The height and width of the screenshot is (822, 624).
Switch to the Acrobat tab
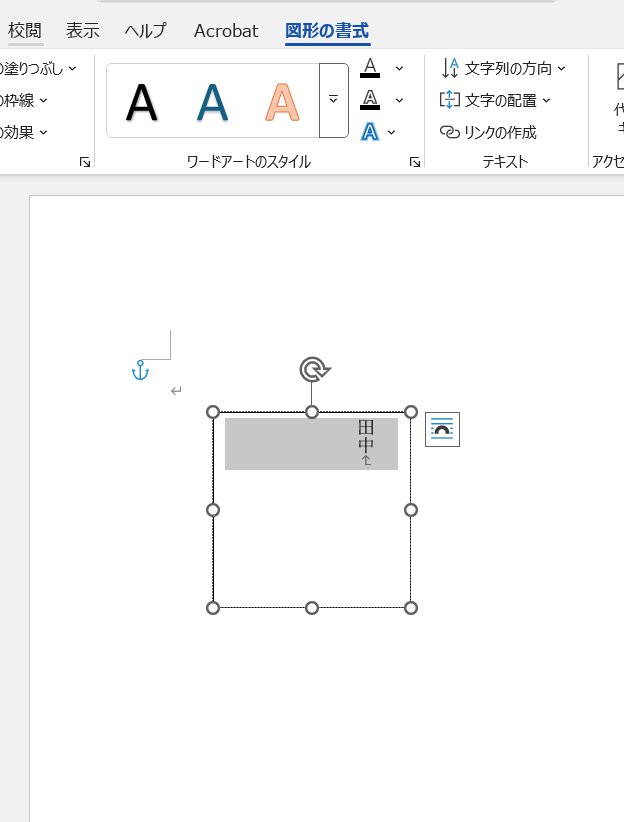226,30
